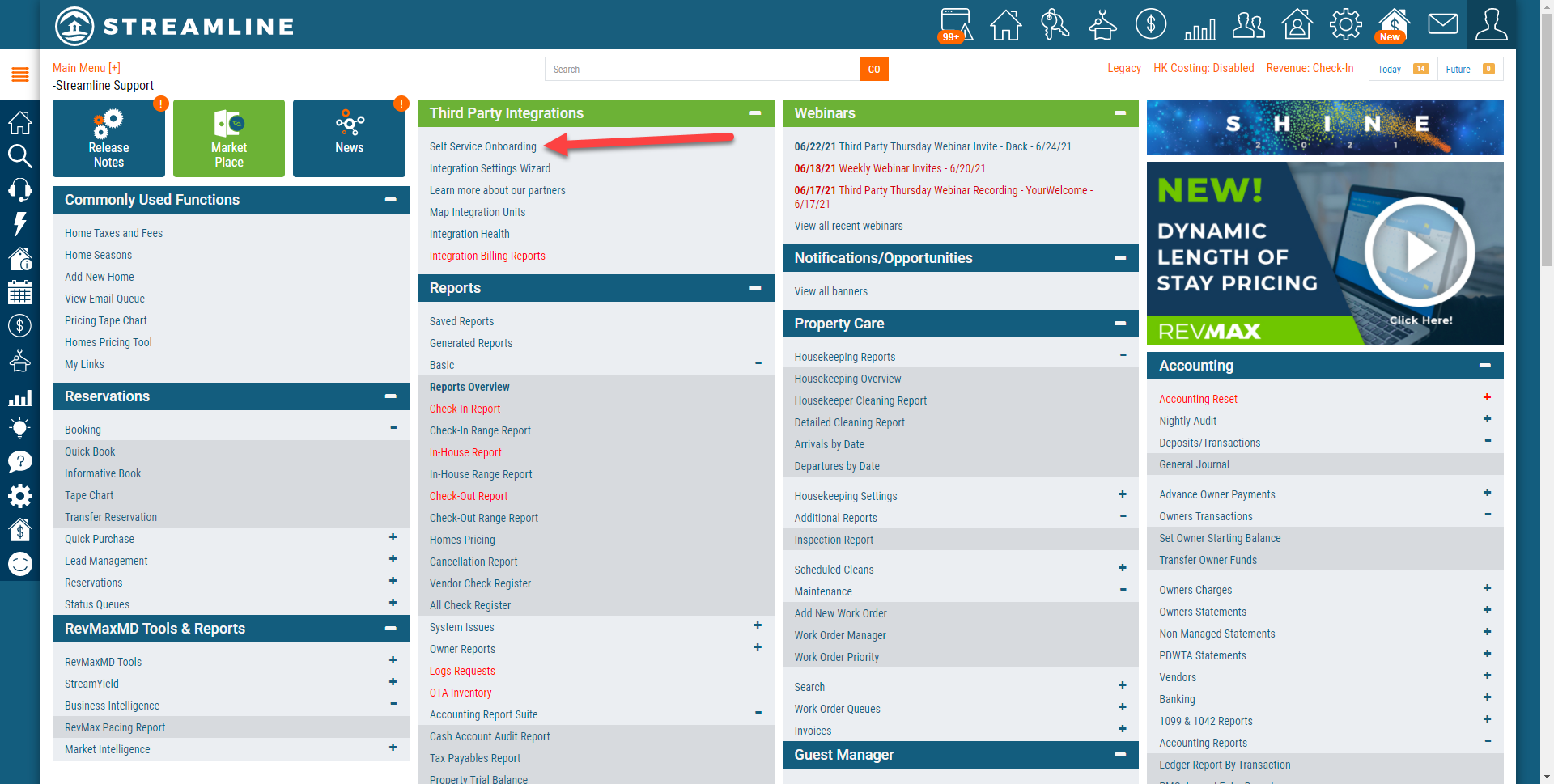Click the user profile icon at top right
The width and height of the screenshot is (1554, 784).
point(1492,24)
